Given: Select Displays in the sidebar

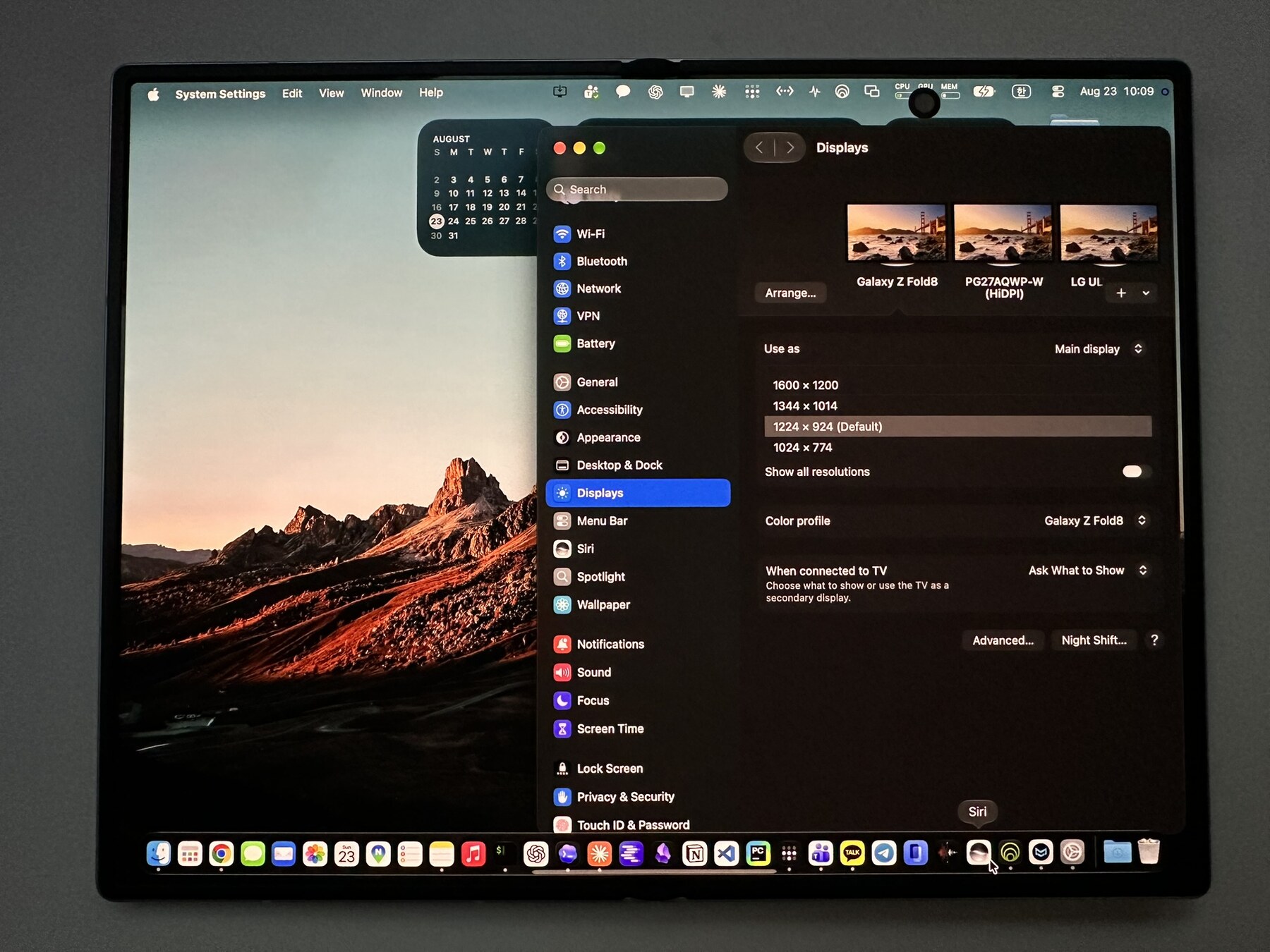Looking at the screenshot, I should click(x=638, y=493).
